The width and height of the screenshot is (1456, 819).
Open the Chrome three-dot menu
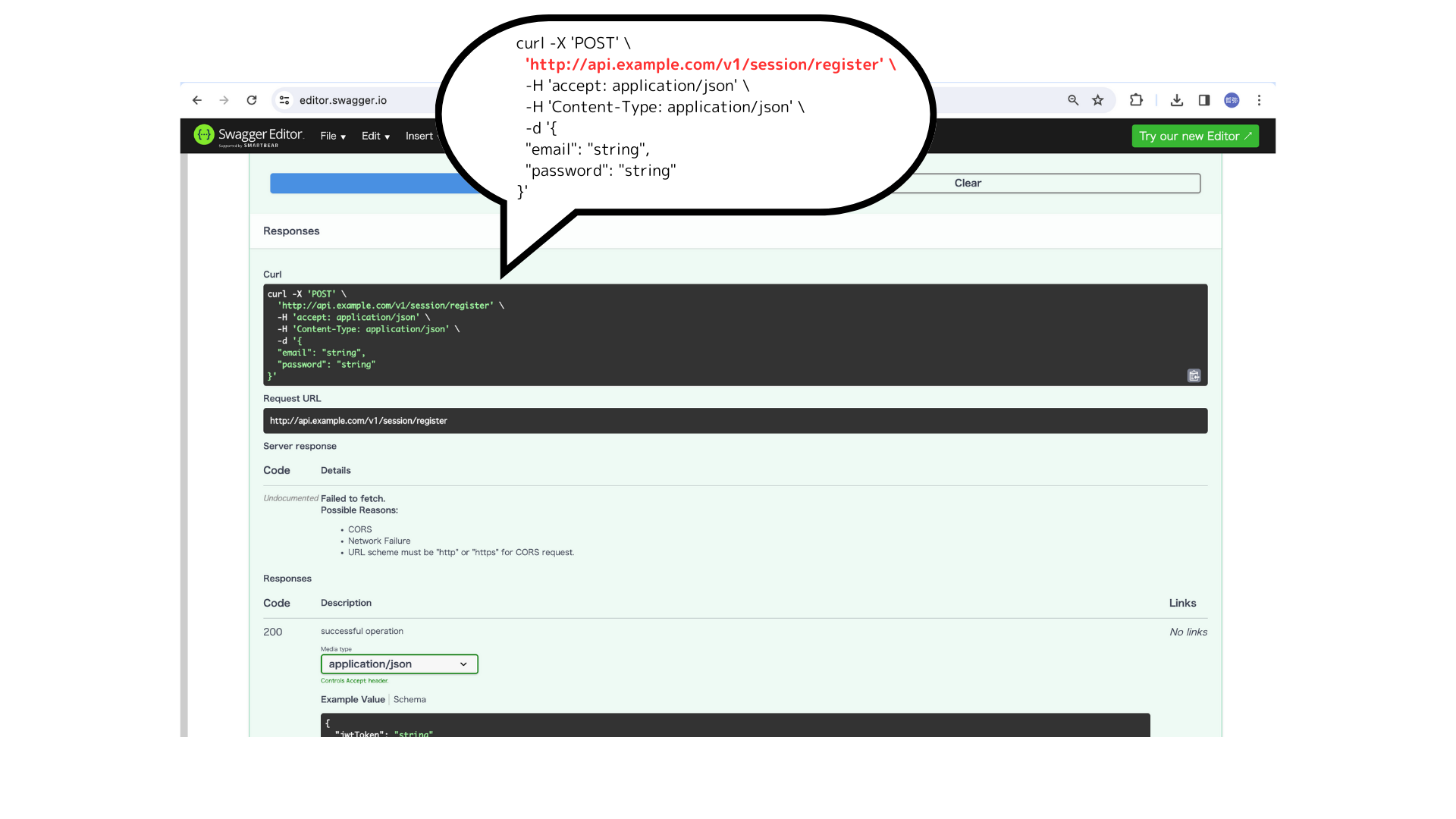coord(1259,99)
